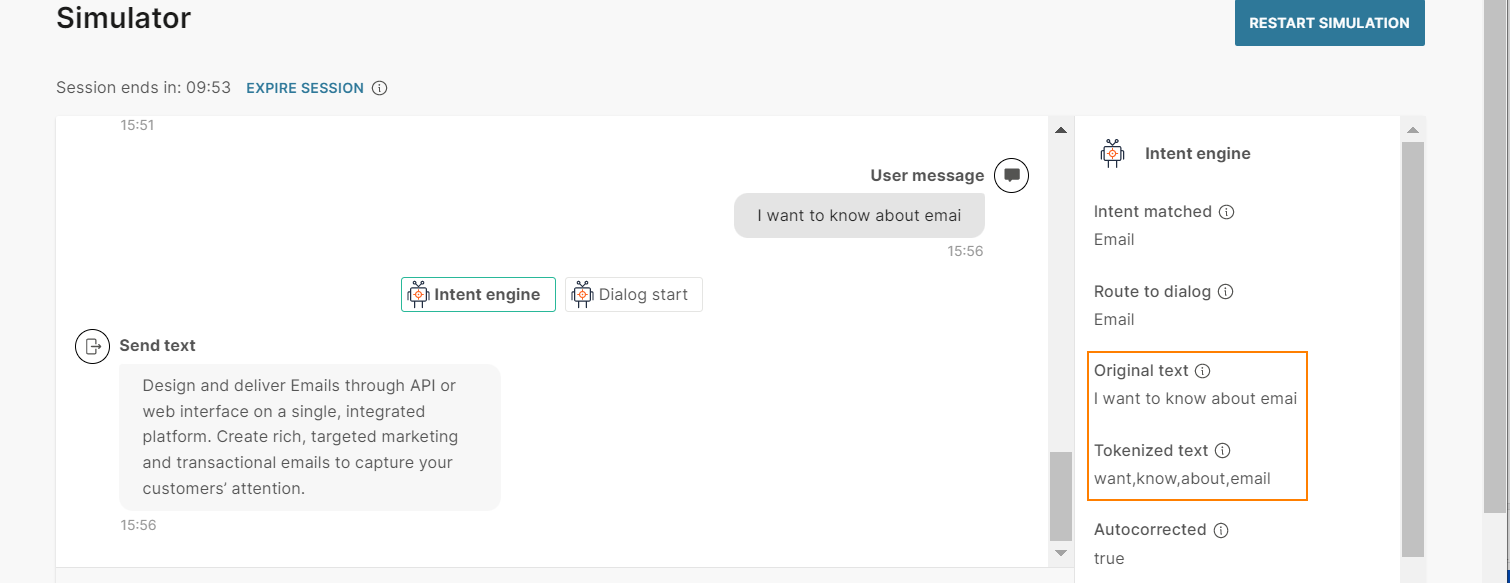The image size is (1510, 583).
Task: Click the 'I want to know about emai' message bubble
Action: click(859, 215)
